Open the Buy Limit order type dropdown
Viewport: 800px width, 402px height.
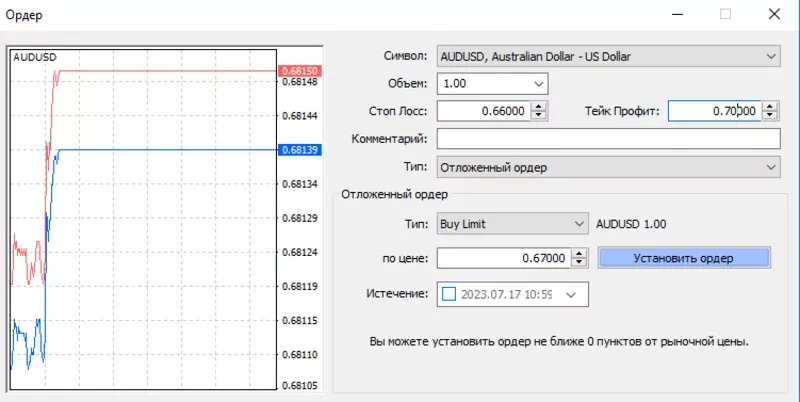pos(512,224)
